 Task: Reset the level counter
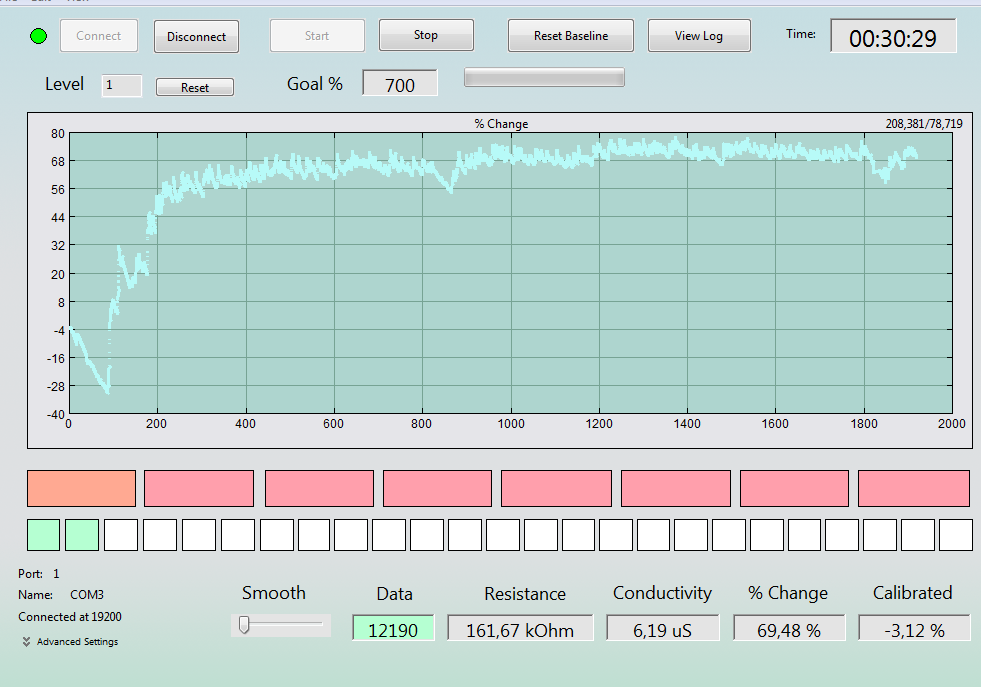click(195, 87)
